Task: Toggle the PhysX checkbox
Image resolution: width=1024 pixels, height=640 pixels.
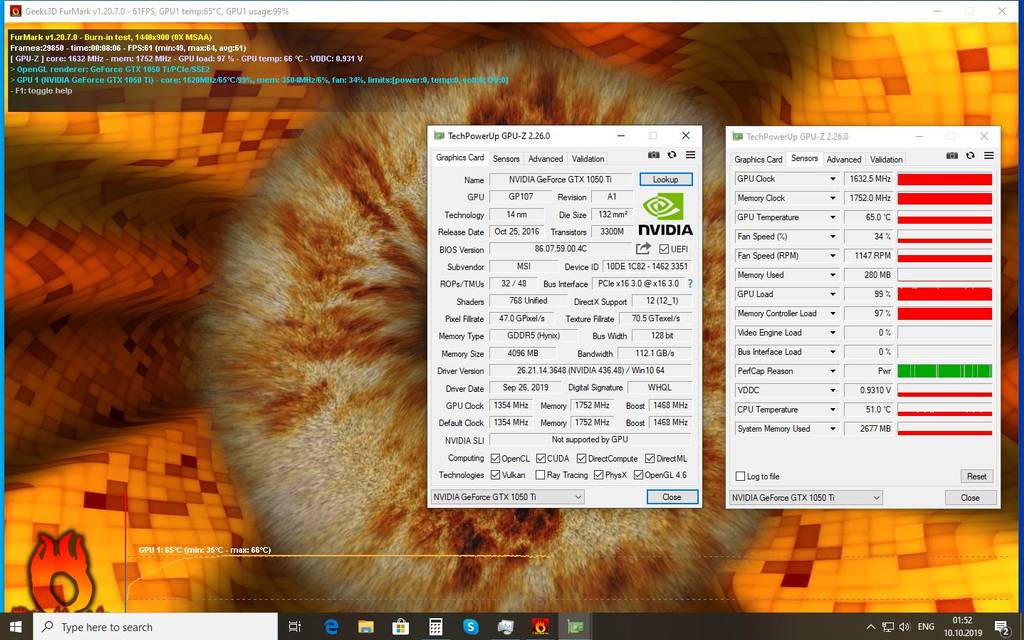Action: click(x=598, y=475)
